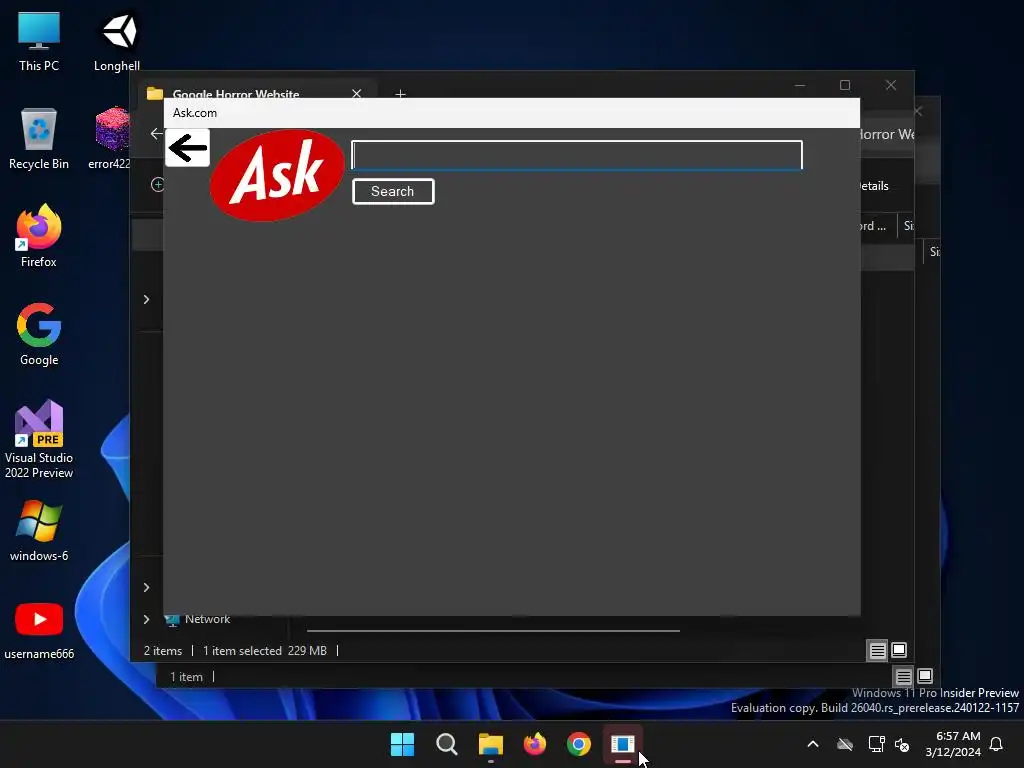Expand the navigation chevron just above Network

[x=146, y=588]
